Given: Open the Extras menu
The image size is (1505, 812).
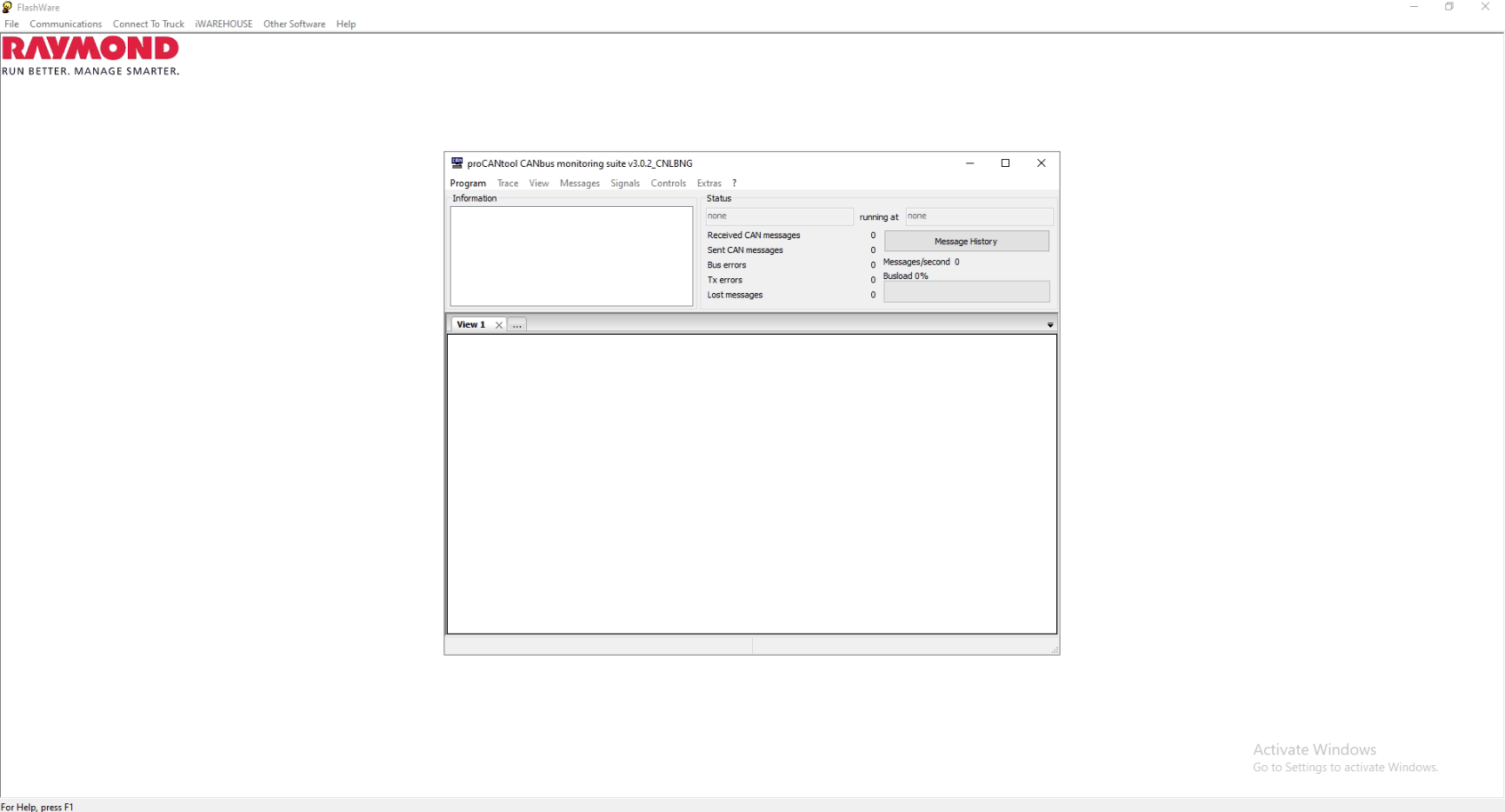Looking at the screenshot, I should (709, 183).
